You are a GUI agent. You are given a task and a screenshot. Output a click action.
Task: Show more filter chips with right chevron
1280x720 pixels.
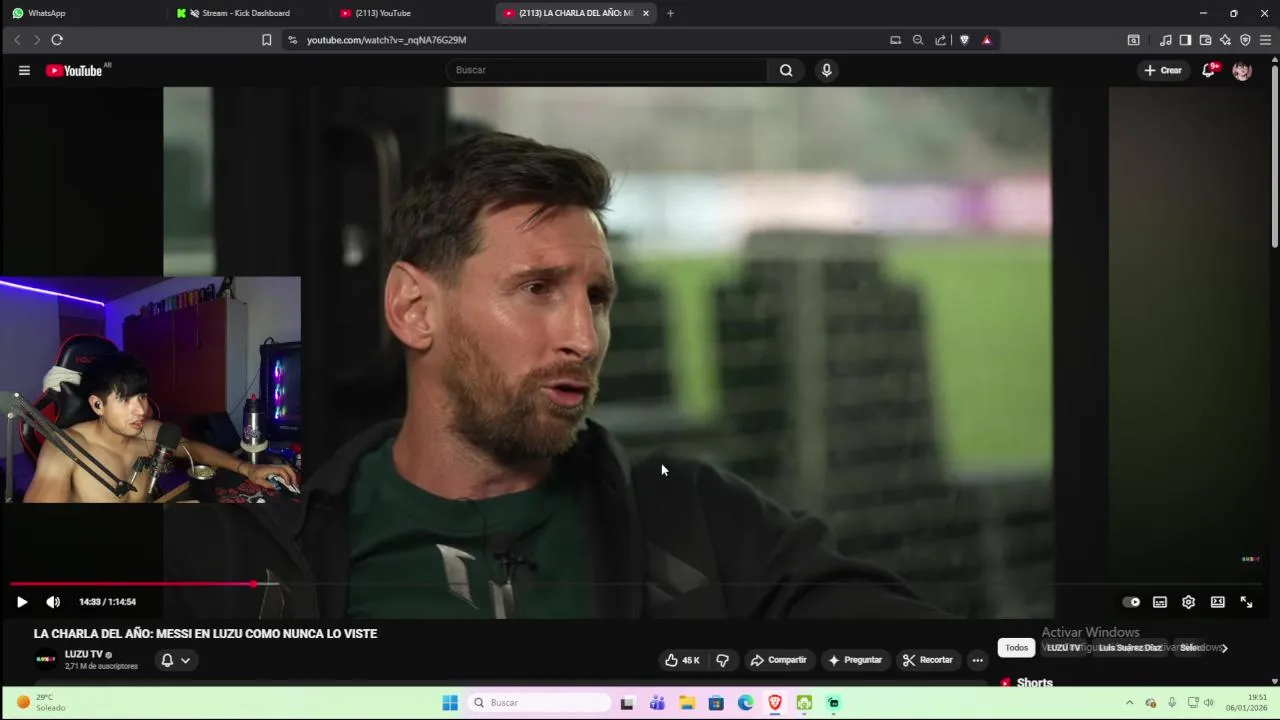[x=1224, y=648]
